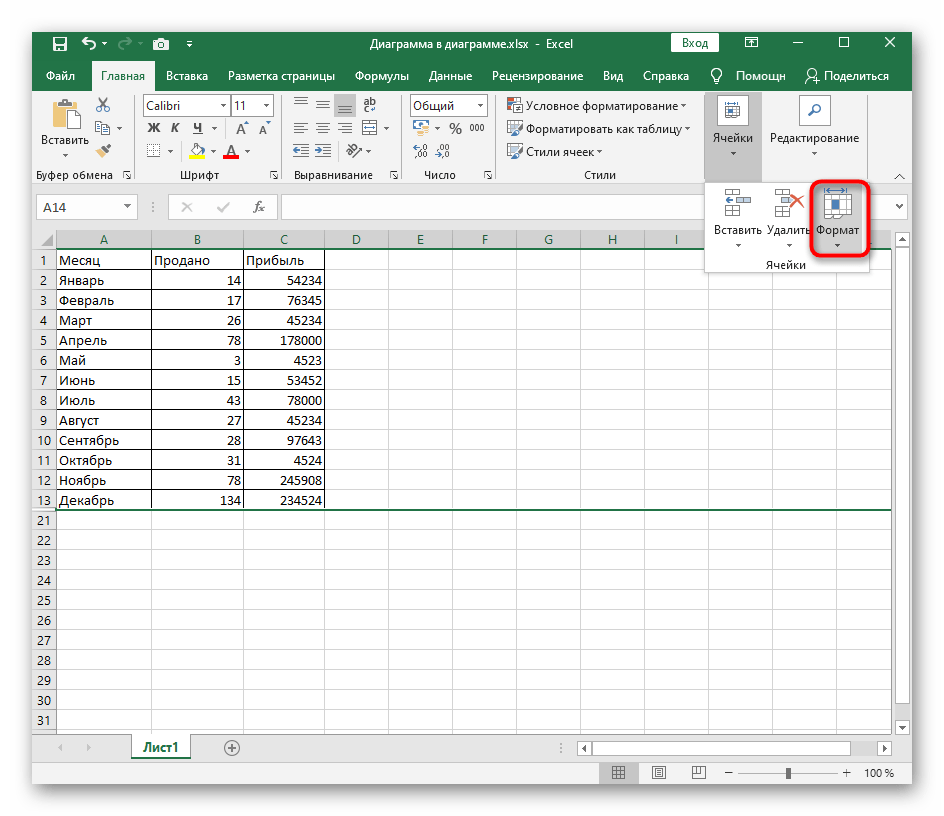
Task: Select the Format Painter brush icon
Action: (x=102, y=150)
